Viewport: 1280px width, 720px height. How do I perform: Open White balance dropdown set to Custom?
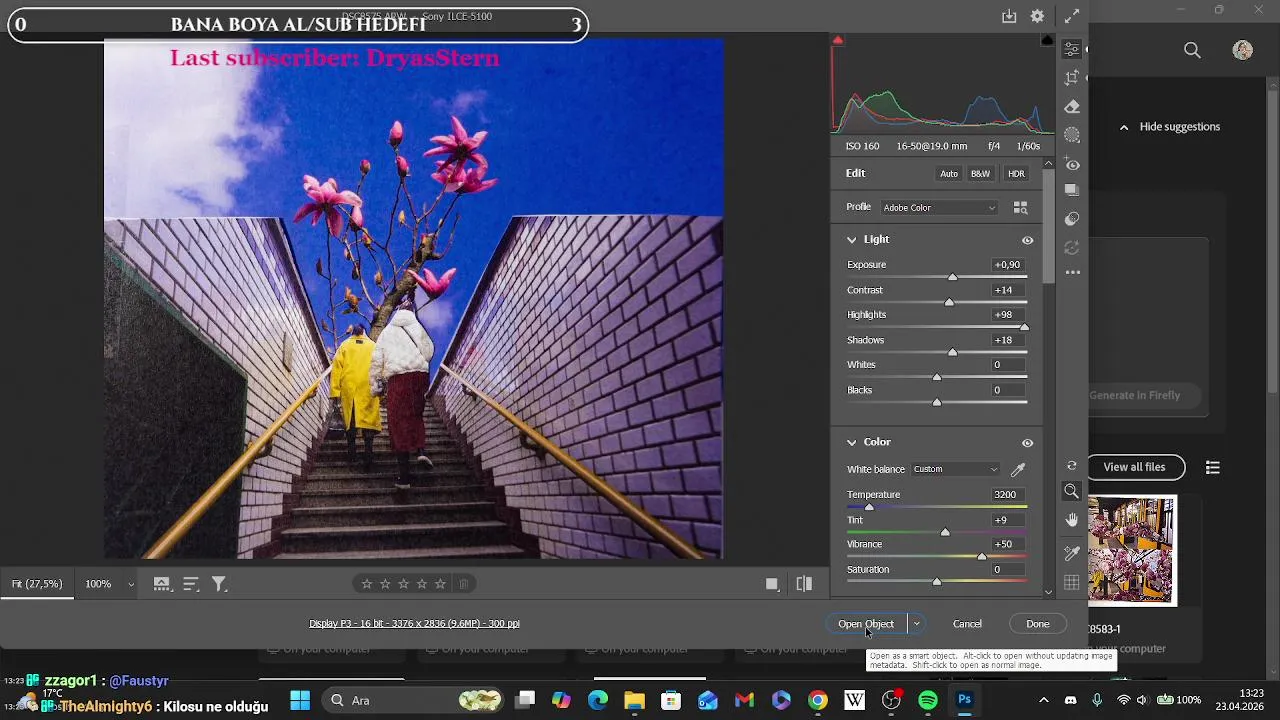[x=956, y=469]
